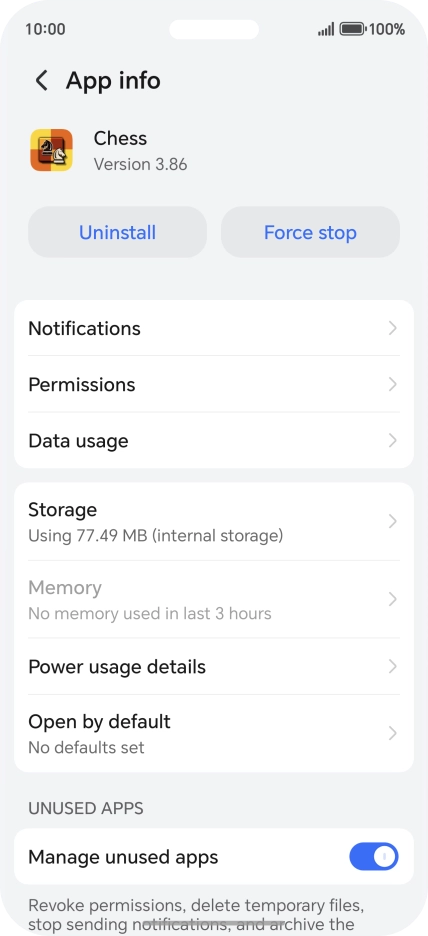Click the Storage row chevron
The width and height of the screenshot is (428, 936).
pyautogui.click(x=392, y=522)
